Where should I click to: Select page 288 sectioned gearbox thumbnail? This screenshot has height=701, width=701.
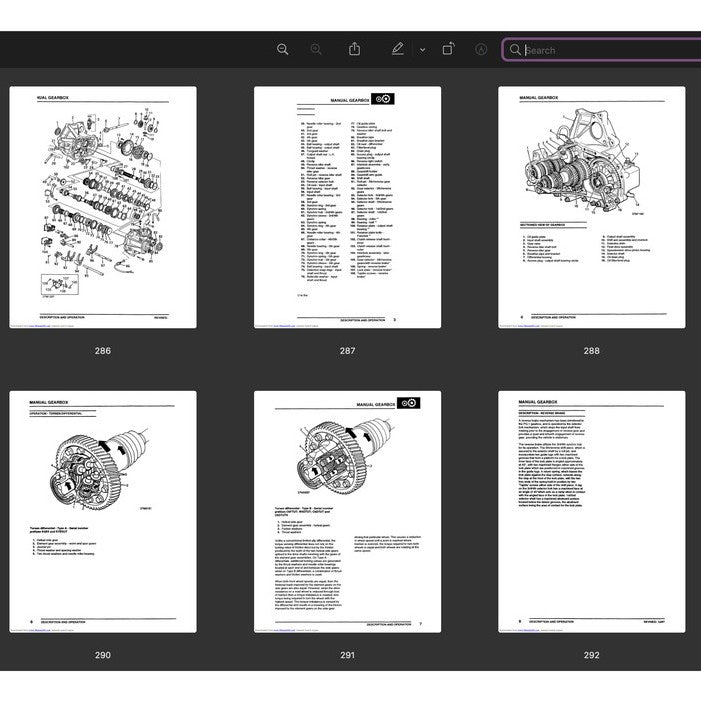point(592,207)
